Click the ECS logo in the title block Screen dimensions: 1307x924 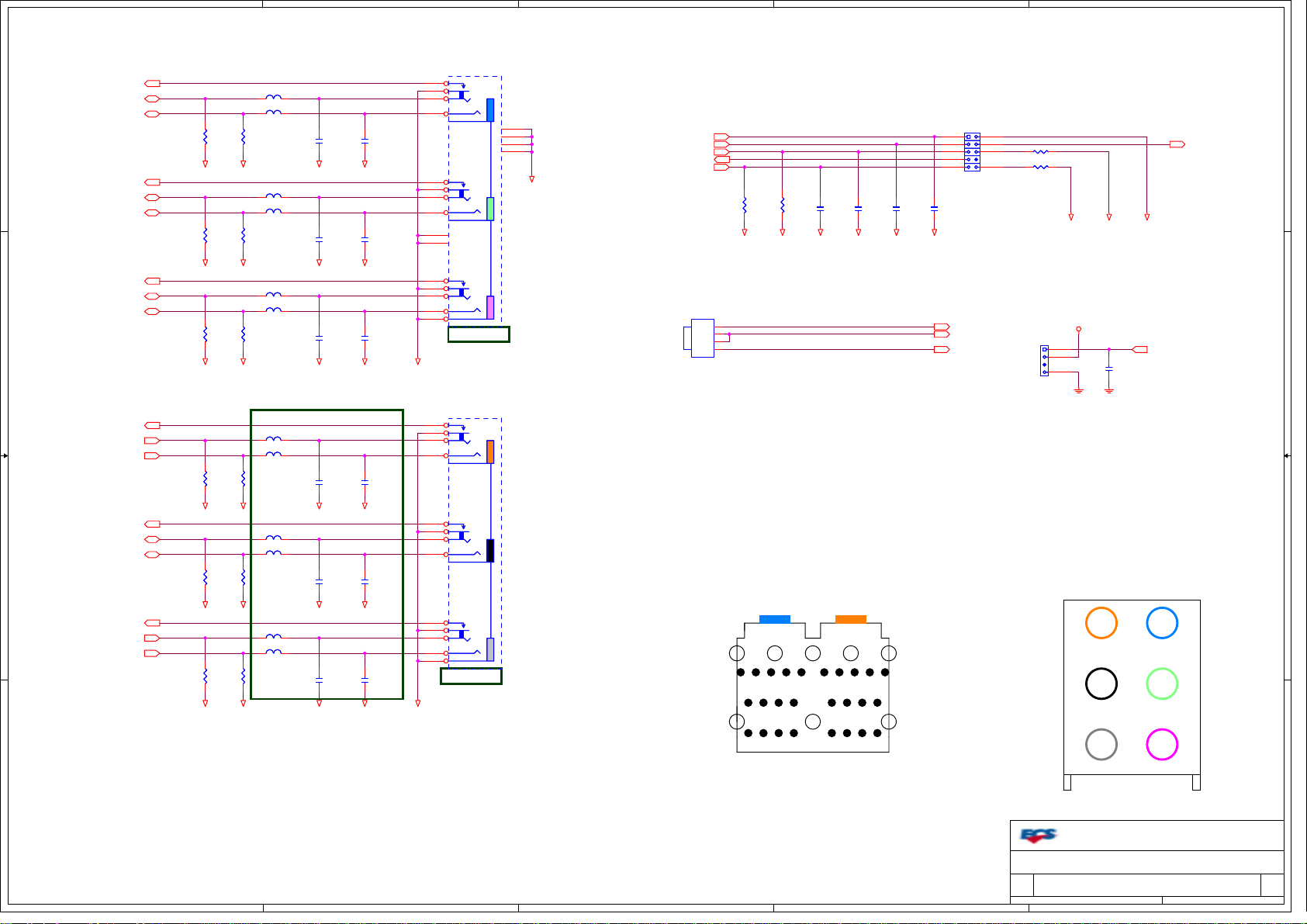pos(1039,836)
